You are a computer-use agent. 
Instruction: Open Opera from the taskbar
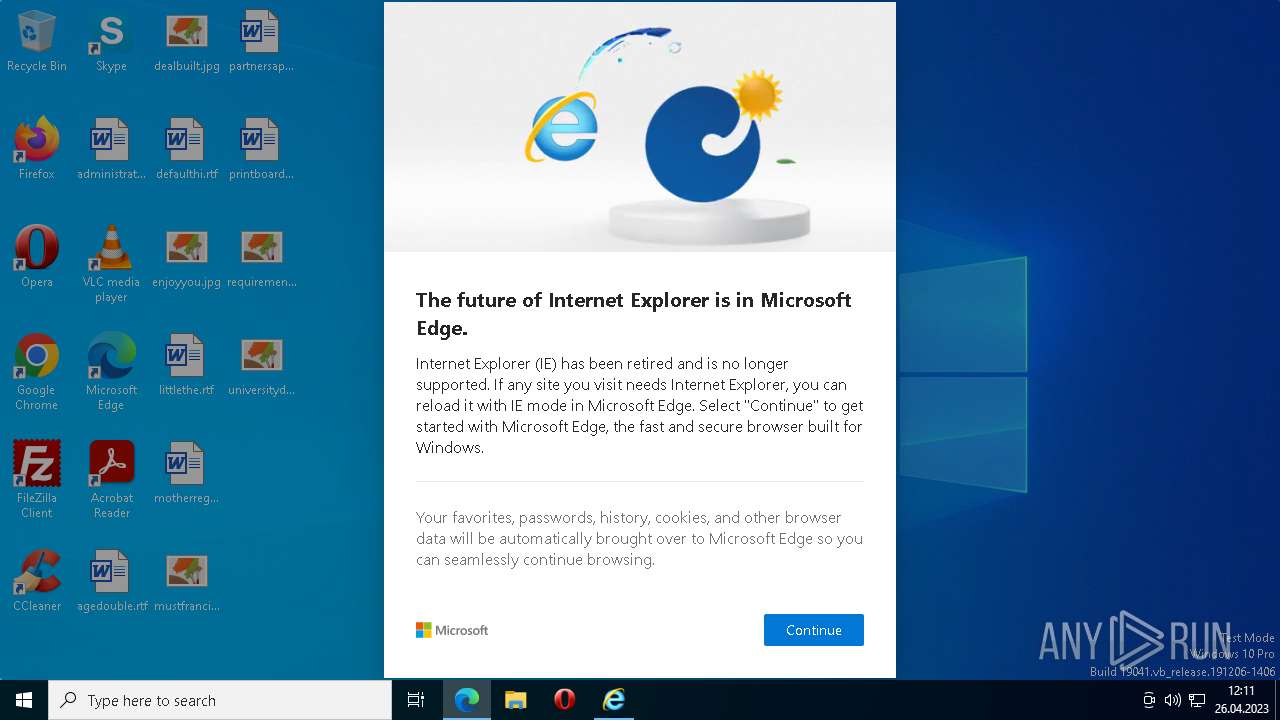coord(565,700)
